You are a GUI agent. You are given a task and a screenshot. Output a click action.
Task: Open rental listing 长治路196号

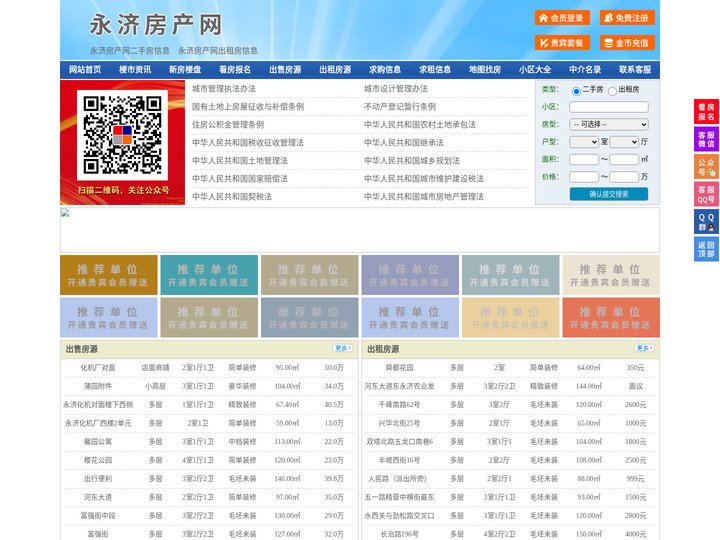point(399,534)
